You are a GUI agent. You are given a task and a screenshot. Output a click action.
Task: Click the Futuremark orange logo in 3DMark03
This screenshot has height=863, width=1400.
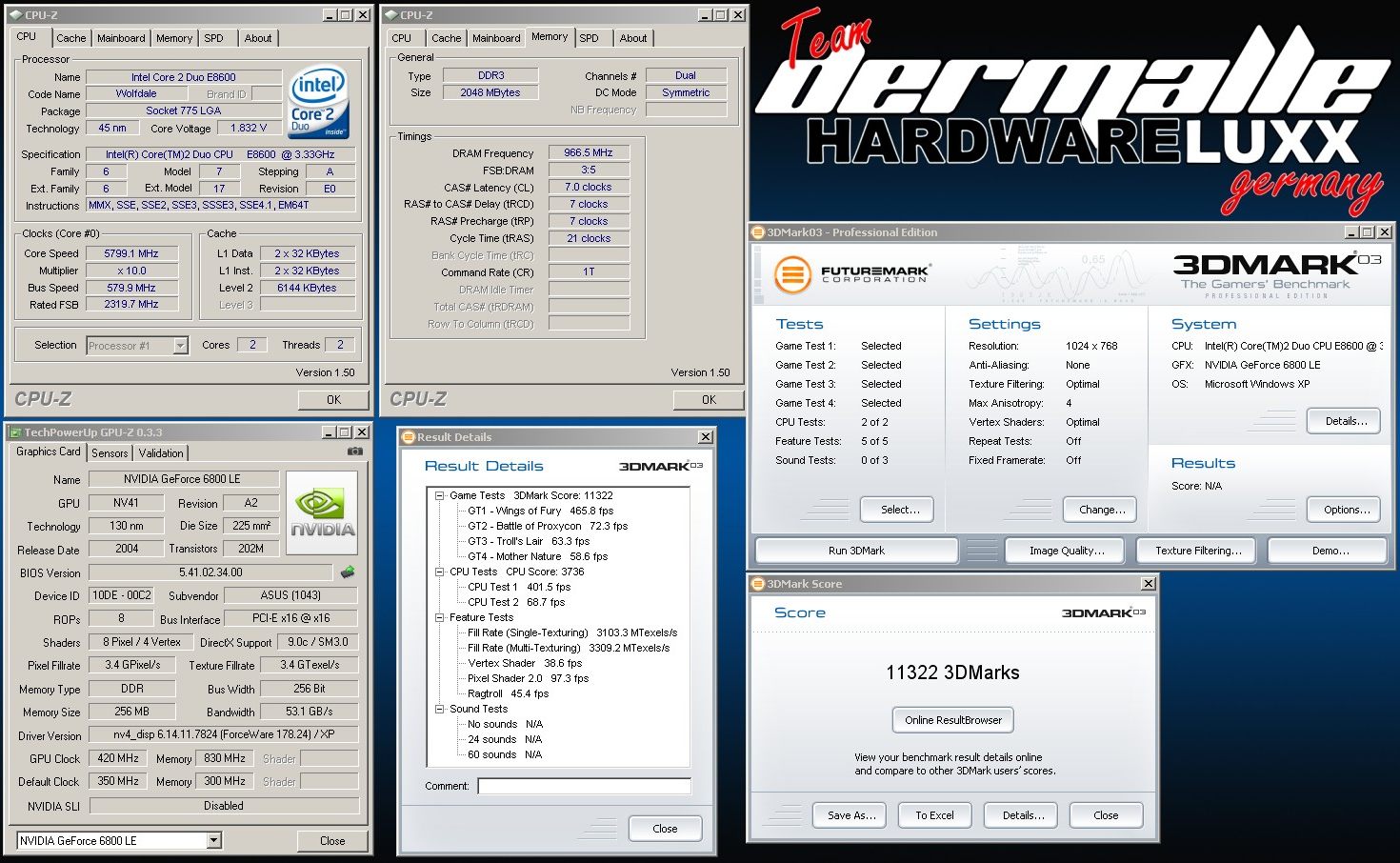(x=792, y=275)
